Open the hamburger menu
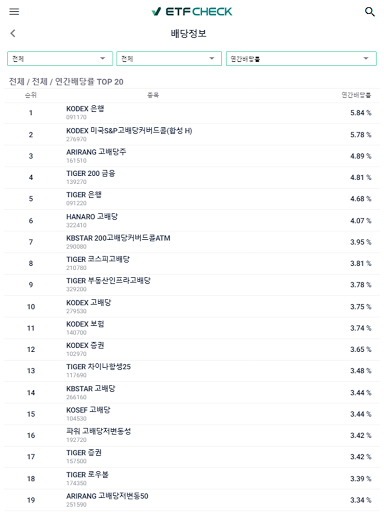The width and height of the screenshot is (384, 512). point(14,12)
